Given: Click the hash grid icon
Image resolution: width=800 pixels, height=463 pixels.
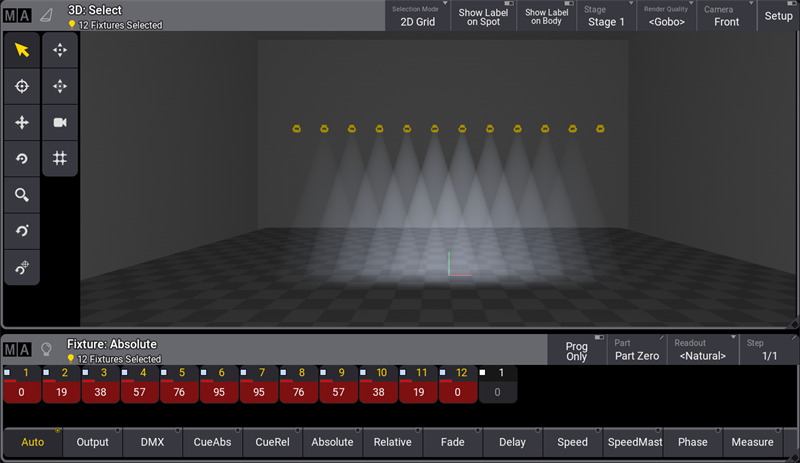Looking at the screenshot, I should tap(60, 158).
